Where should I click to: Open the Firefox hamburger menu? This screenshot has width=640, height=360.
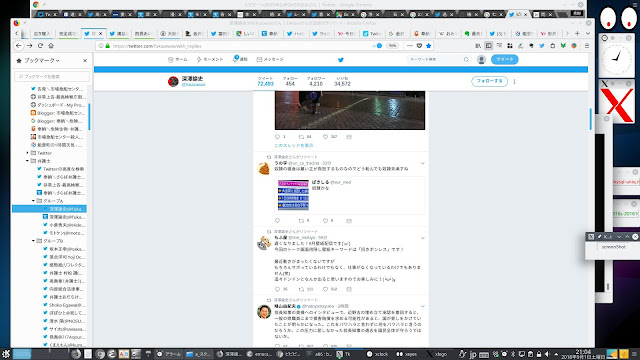[x=587, y=46]
